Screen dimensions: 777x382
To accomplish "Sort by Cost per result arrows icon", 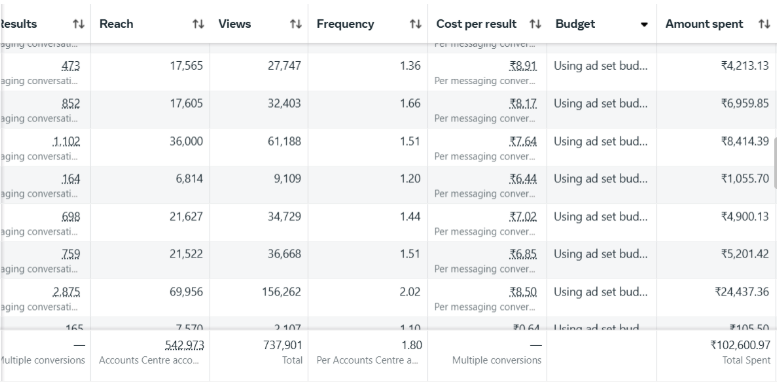I will click(x=535, y=24).
